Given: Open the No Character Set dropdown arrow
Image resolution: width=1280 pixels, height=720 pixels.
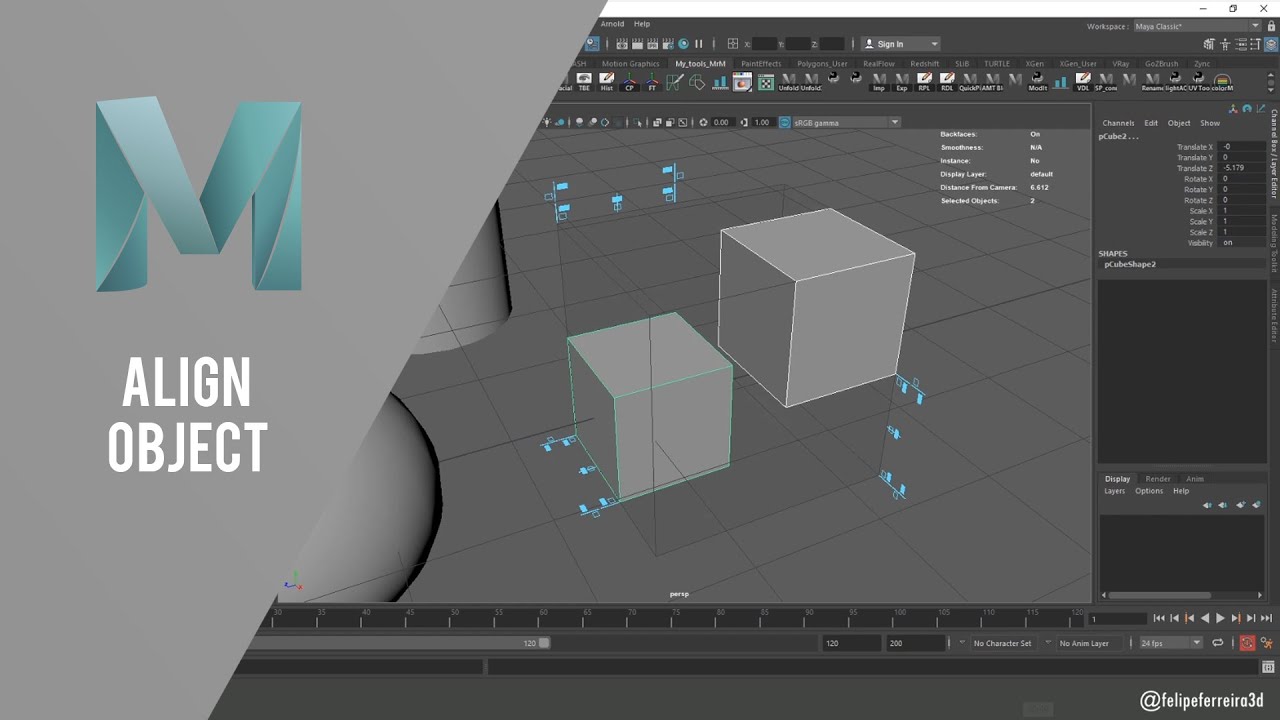Looking at the screenshot, I should click(x=962, y=643).
